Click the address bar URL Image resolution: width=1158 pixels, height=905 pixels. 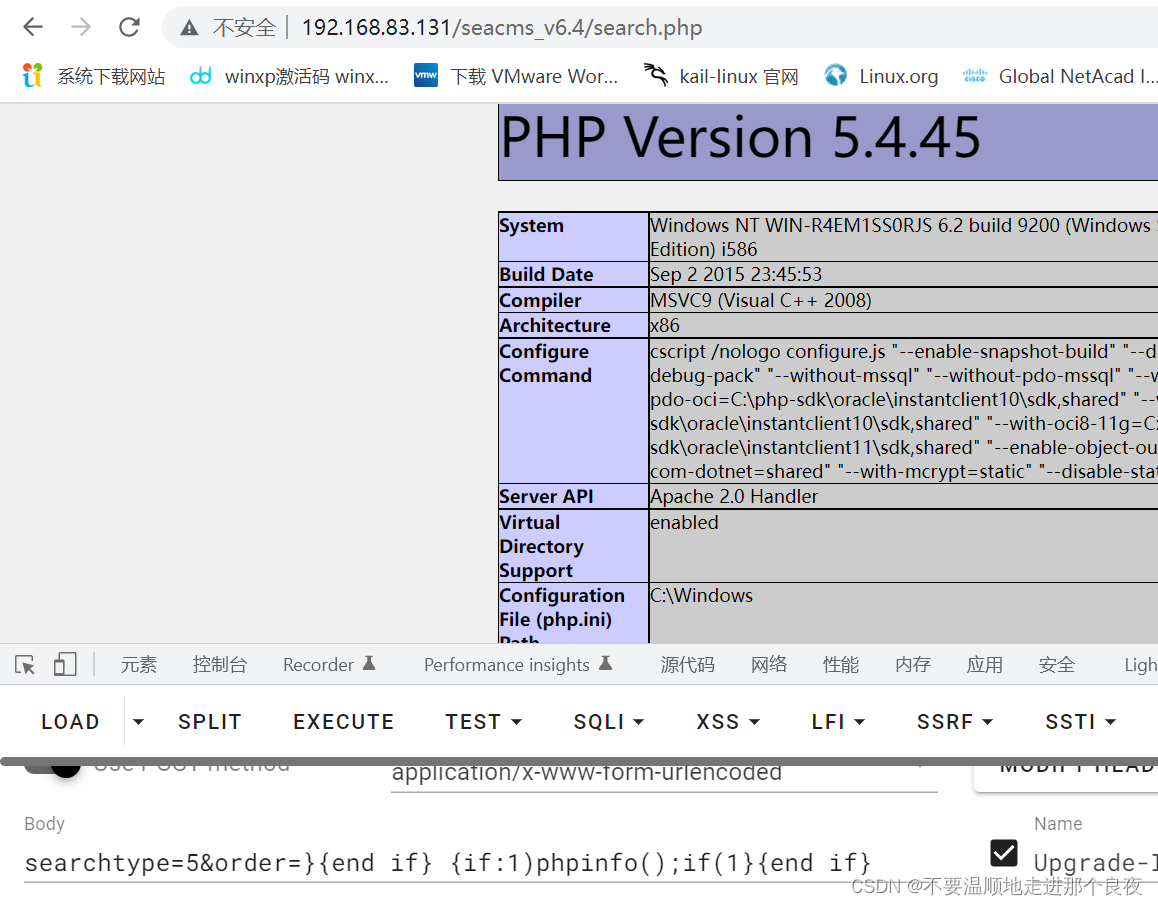click(501, 27)
